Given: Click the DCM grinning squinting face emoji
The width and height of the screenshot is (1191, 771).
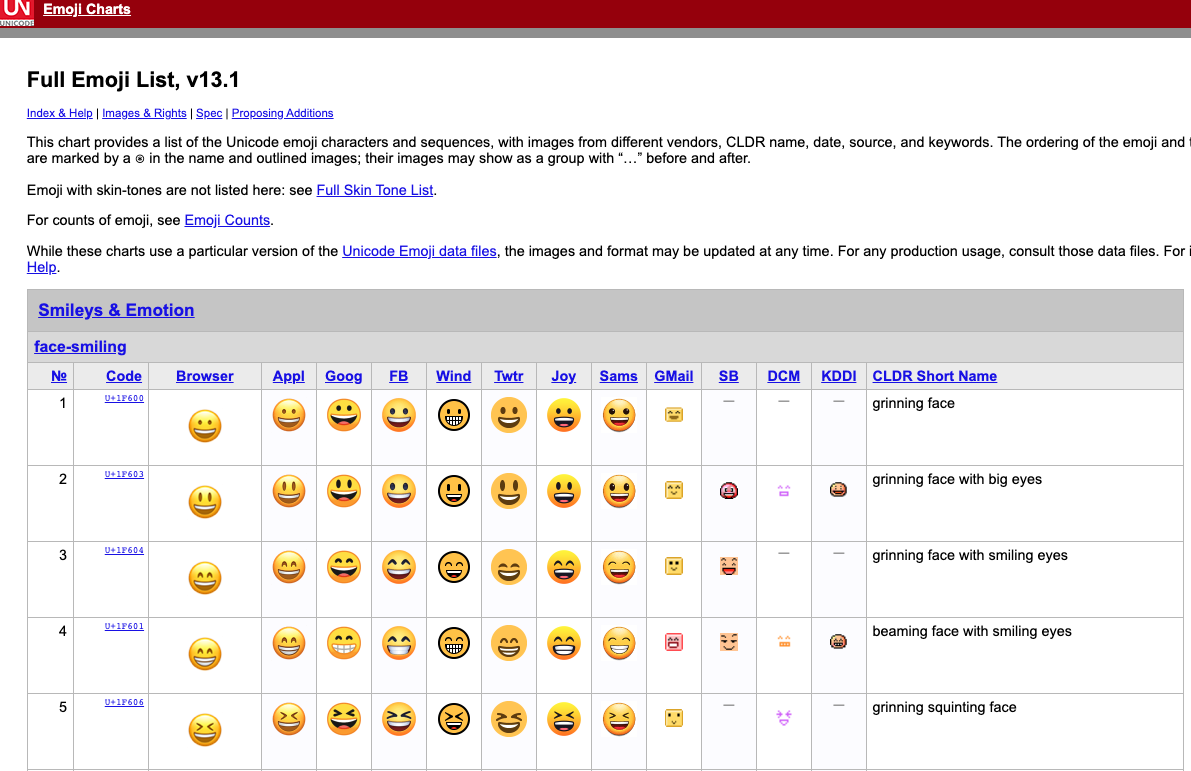Looking at the screenshot, I should click(783, 717).
